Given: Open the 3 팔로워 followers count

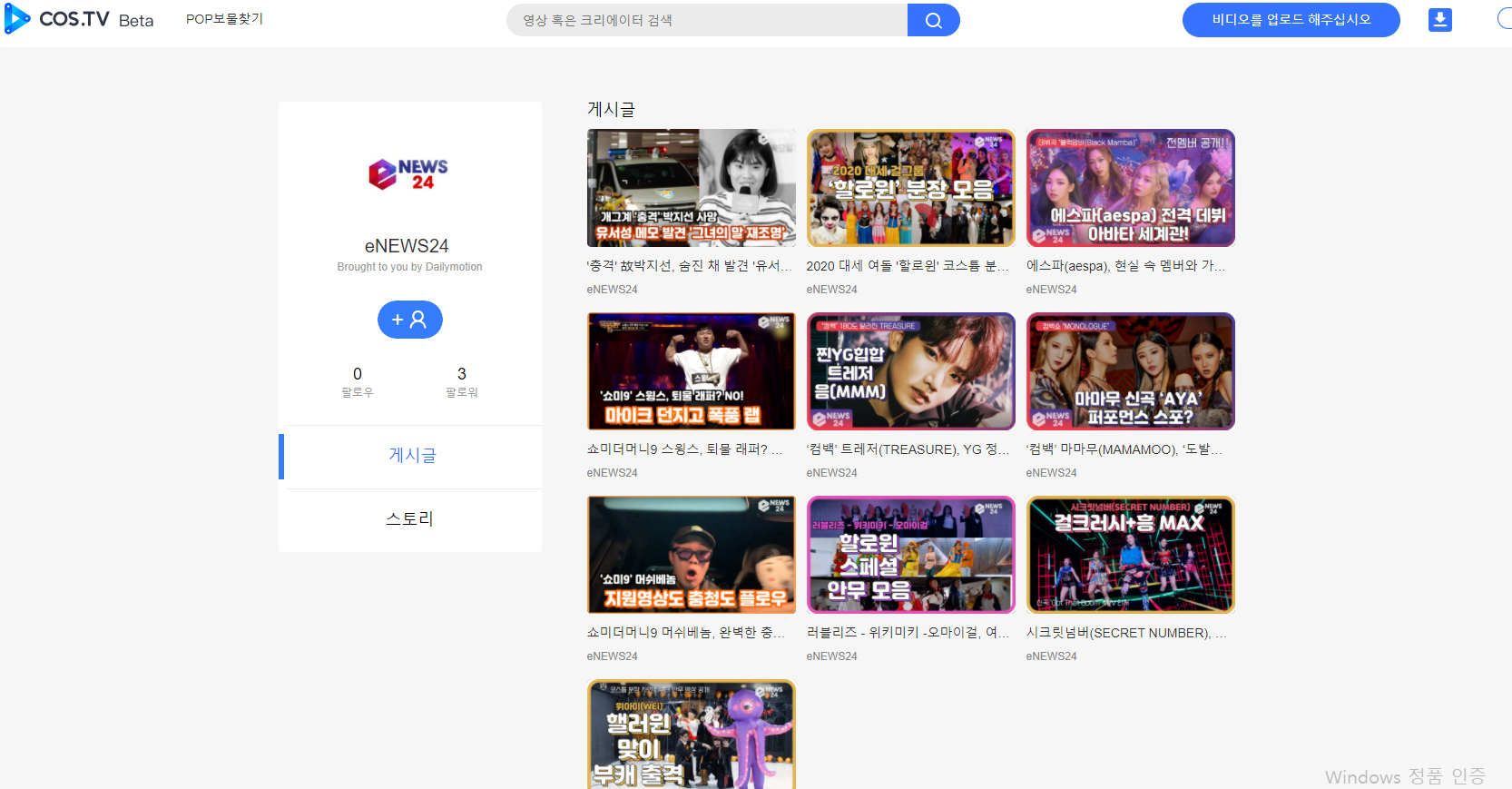Looking at the screenshot, I should [462, 381].
